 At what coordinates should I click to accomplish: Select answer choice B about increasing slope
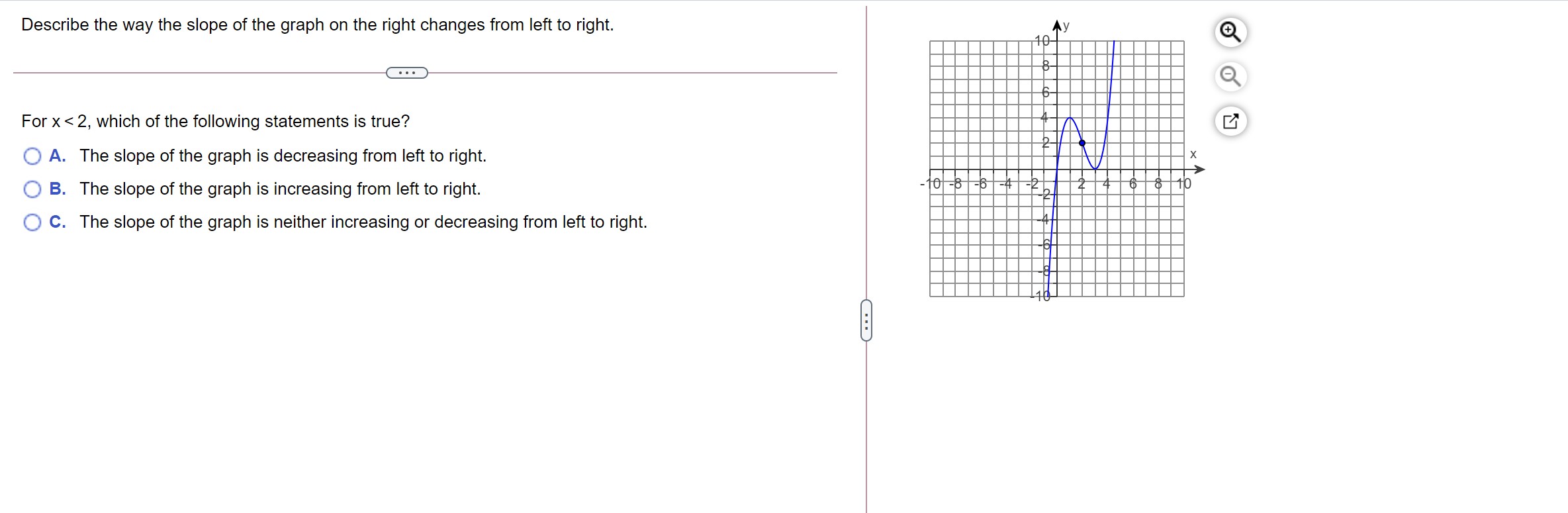[31, 189]
